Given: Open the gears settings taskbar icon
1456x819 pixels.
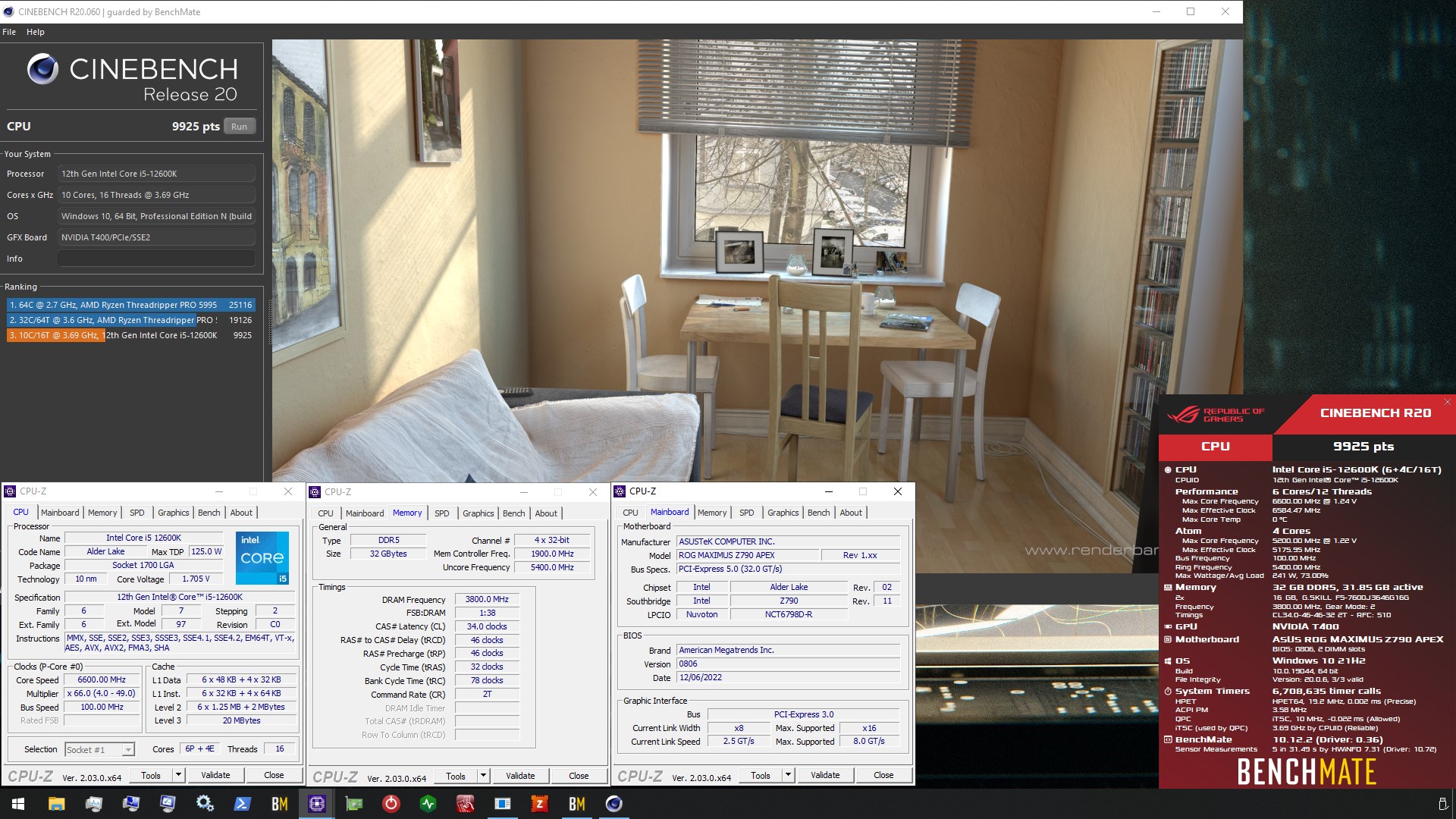Looking at the screenshot, I should [205, 804].
